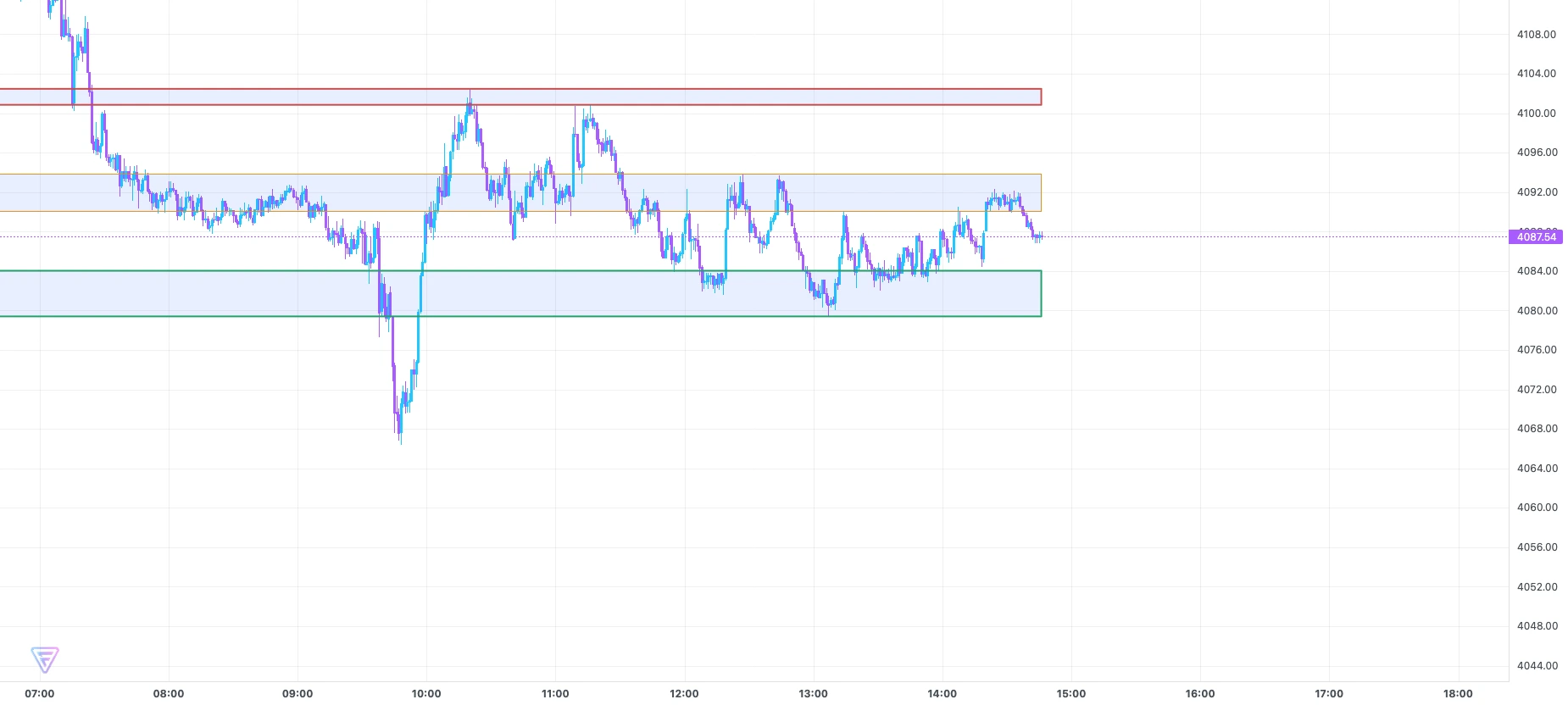
Task: Click the 12:00 time axis label
Action: point(684,694)
